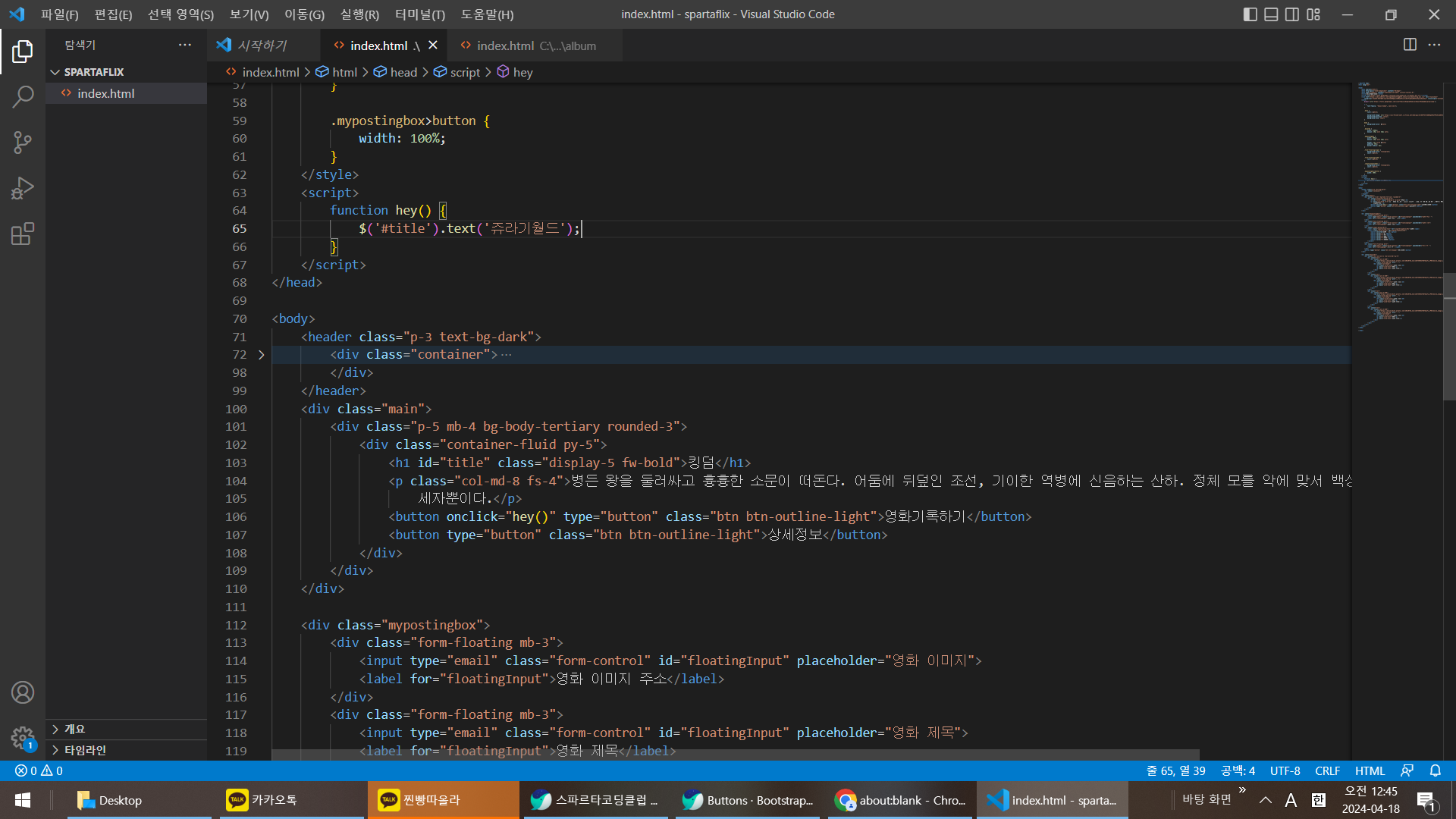Viewport: 1456px width, 819px height.
Task: Toggle primary sidebar layout button
Action: tap(1250, 14)
